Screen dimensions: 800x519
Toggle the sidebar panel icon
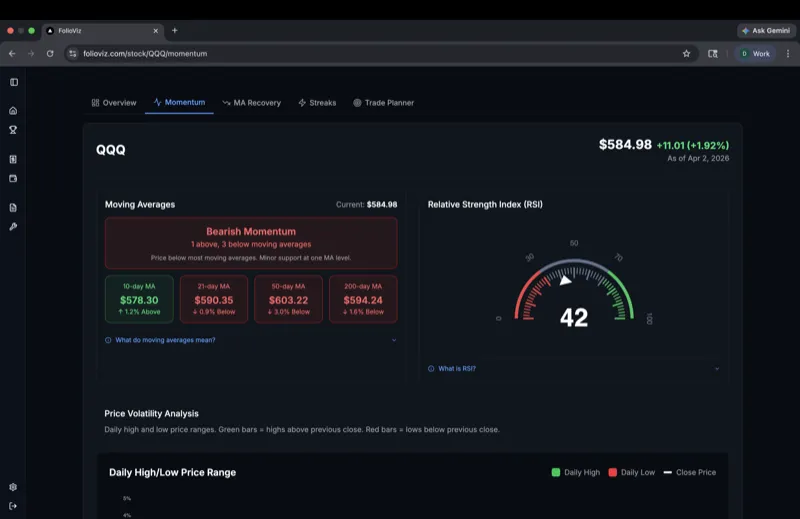[x=14, y=82]
